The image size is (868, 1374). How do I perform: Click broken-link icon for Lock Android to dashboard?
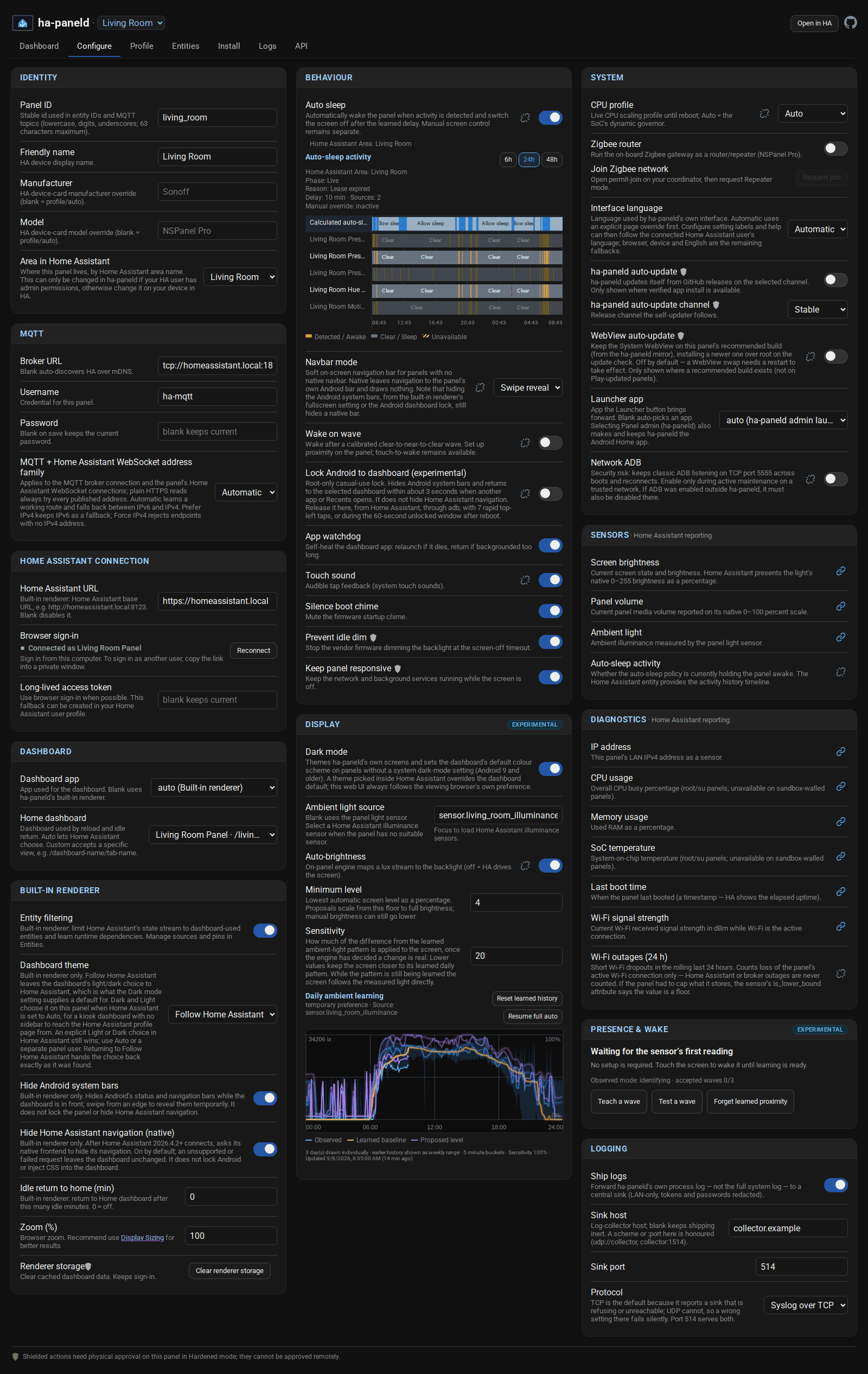pyautogui.click(x=525, y=494)
